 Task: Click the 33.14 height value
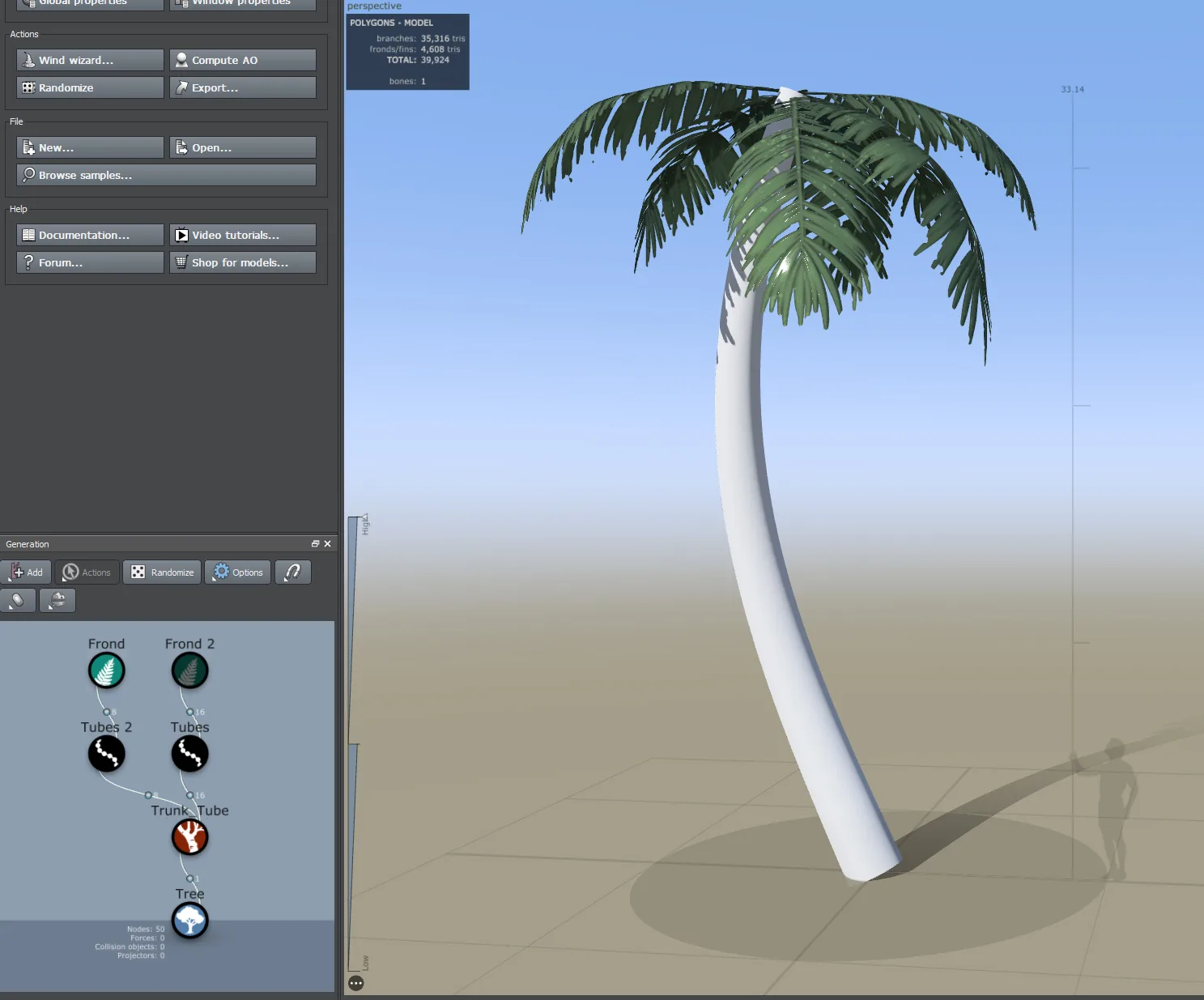click(1072, 89)
